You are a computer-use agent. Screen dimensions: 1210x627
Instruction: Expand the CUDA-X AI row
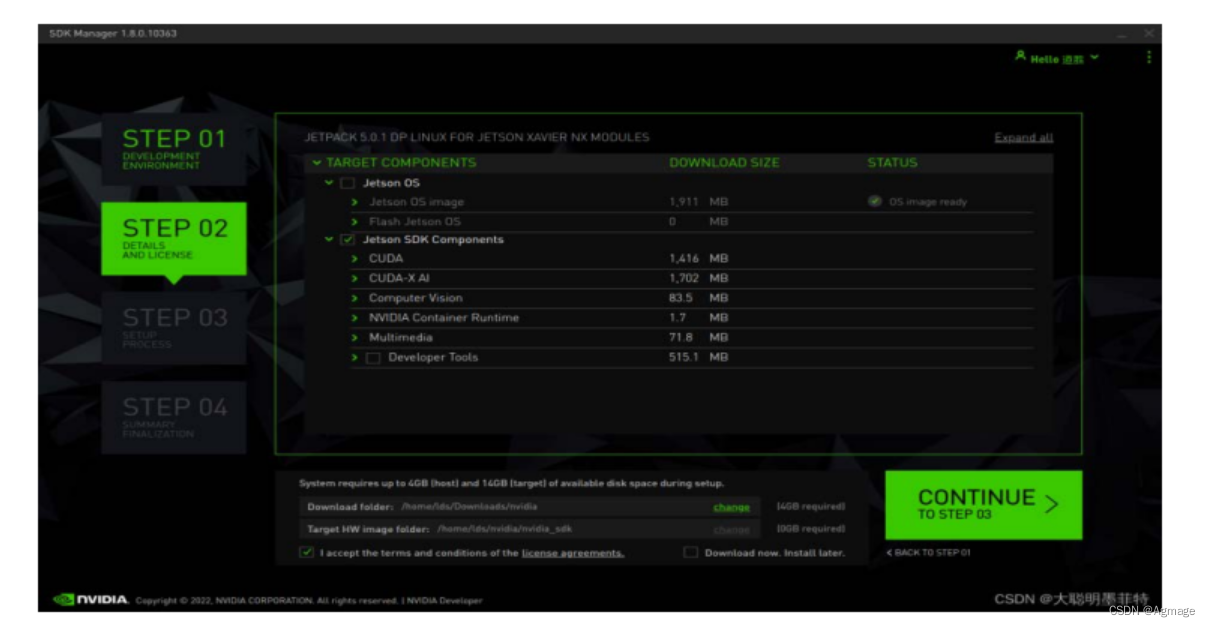coord(355,279)
